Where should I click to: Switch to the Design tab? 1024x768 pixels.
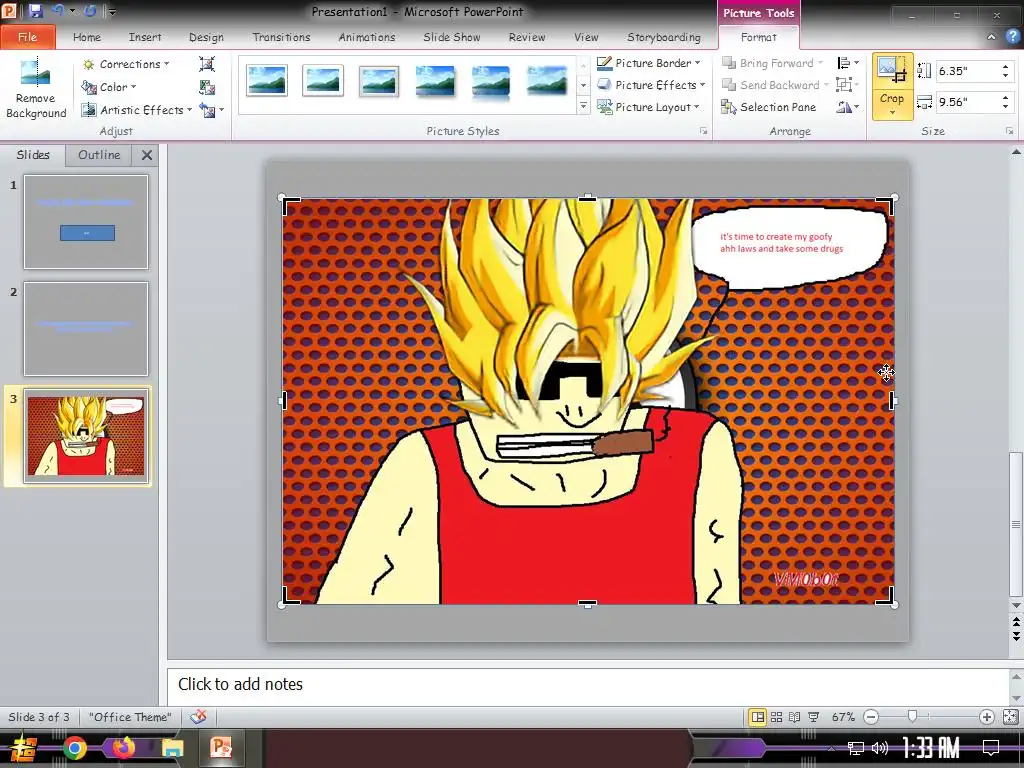pyautogui.click(x=206, y=37)
